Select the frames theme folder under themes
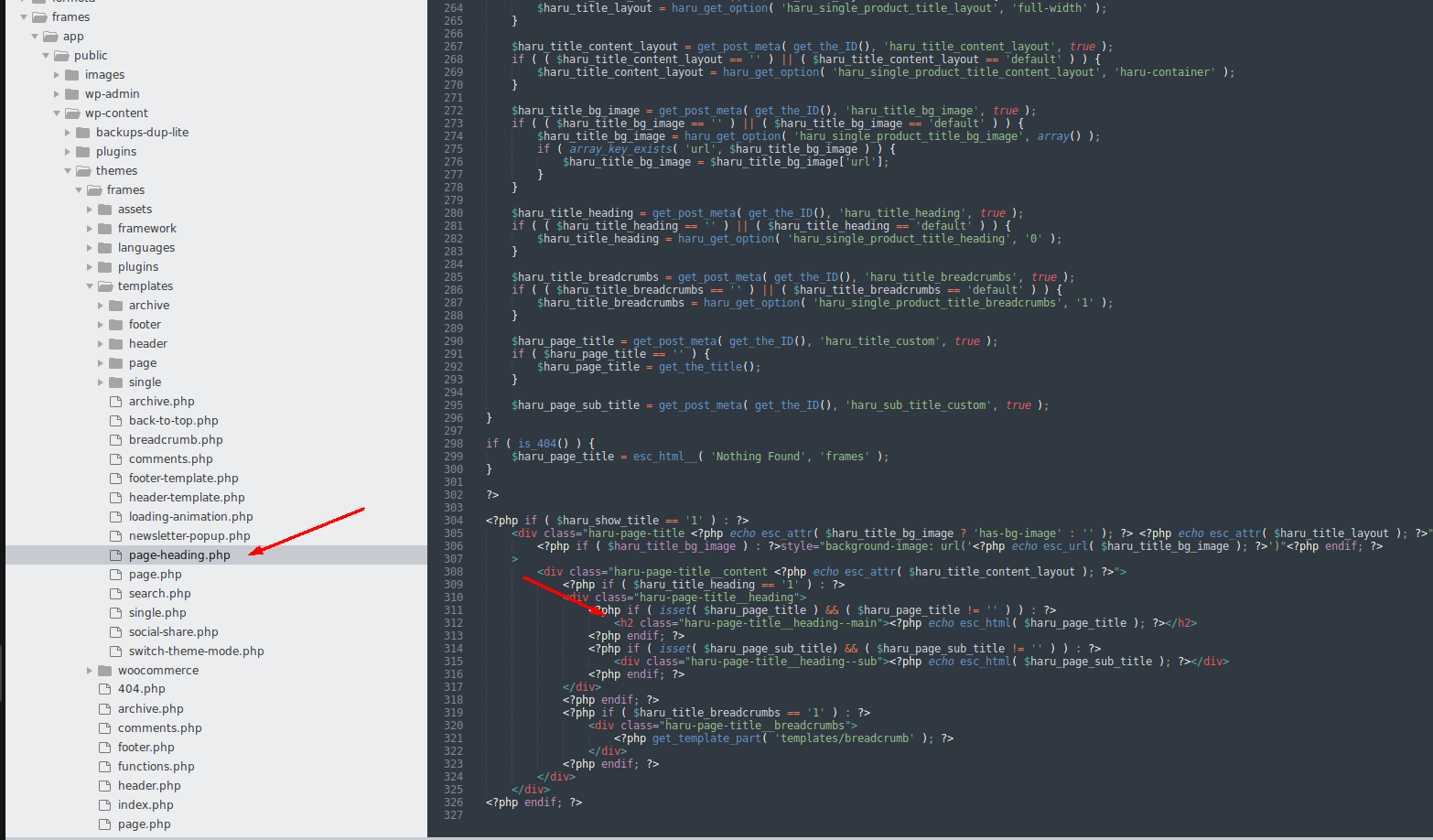Image resolution: width=1433 pixels, height=840 pixels. click(x=125, y=190)
